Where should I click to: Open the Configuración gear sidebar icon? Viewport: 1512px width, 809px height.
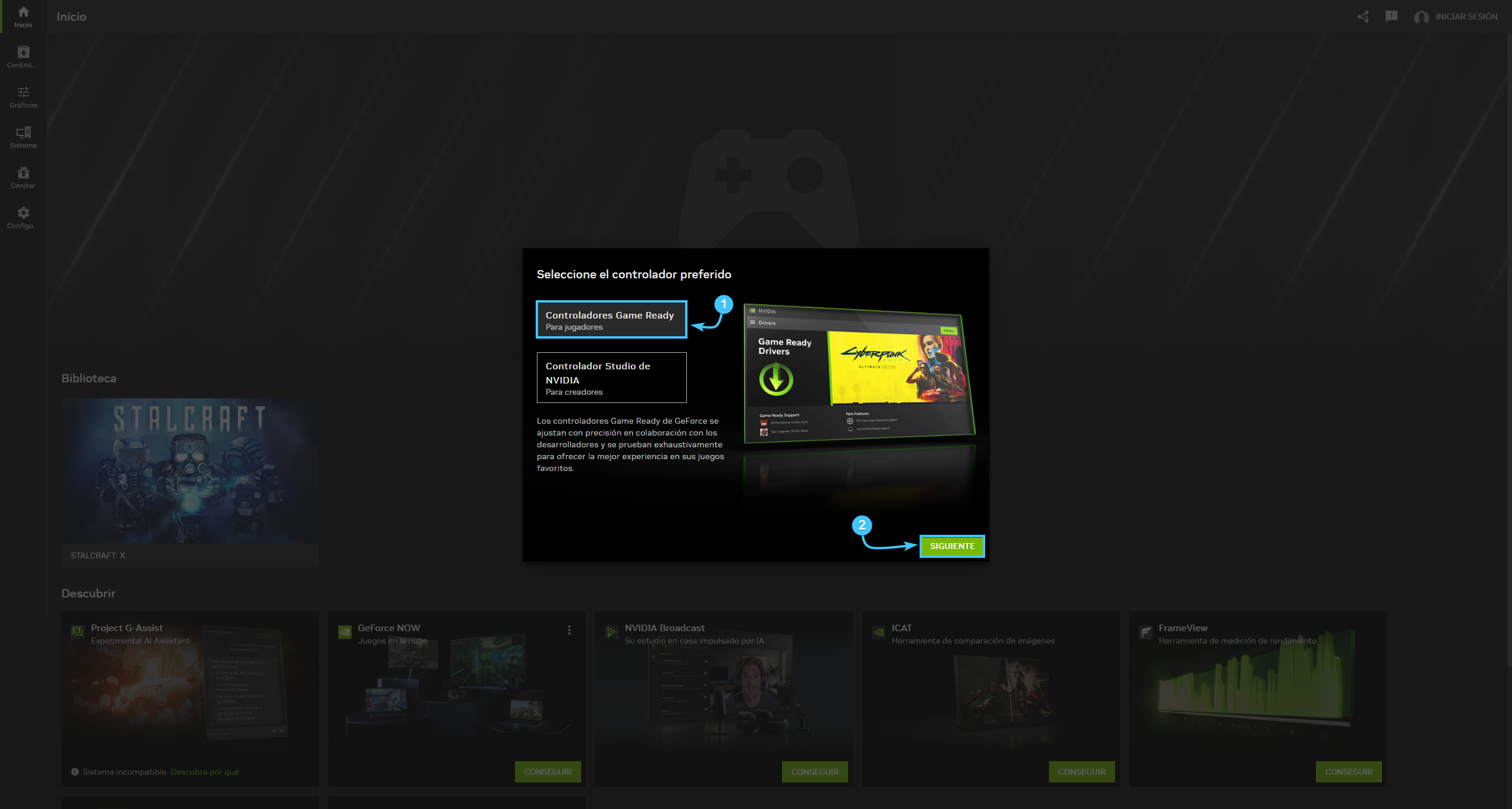click(x=23, y=217)
